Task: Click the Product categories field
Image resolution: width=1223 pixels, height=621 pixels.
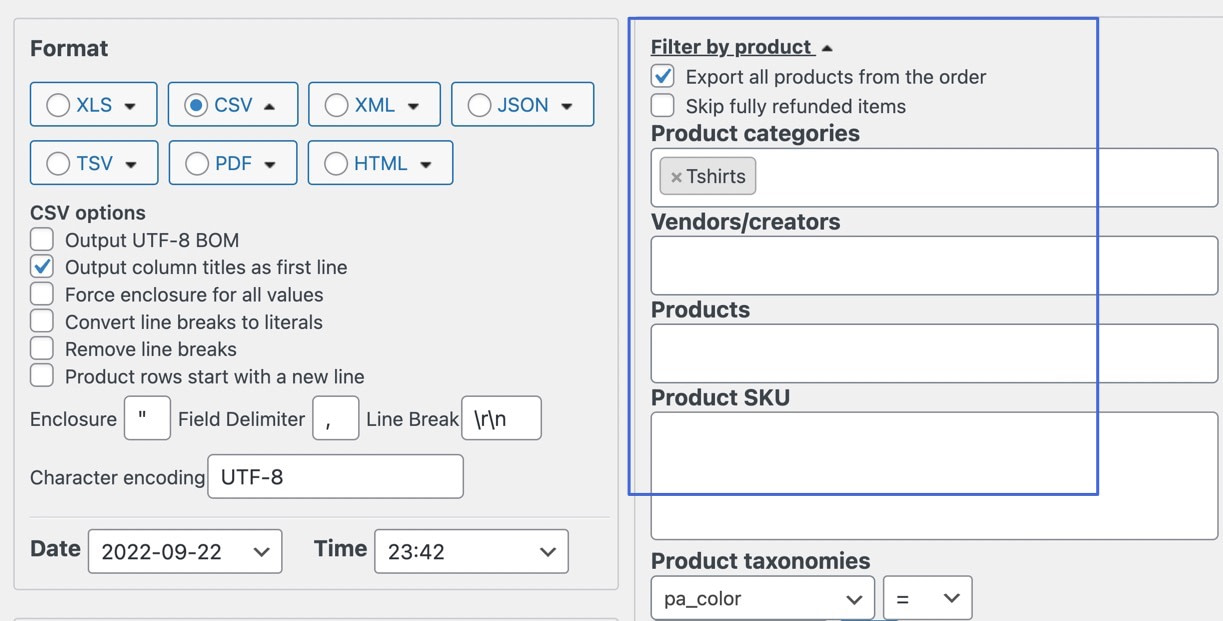Action: [x=934, y=177]
